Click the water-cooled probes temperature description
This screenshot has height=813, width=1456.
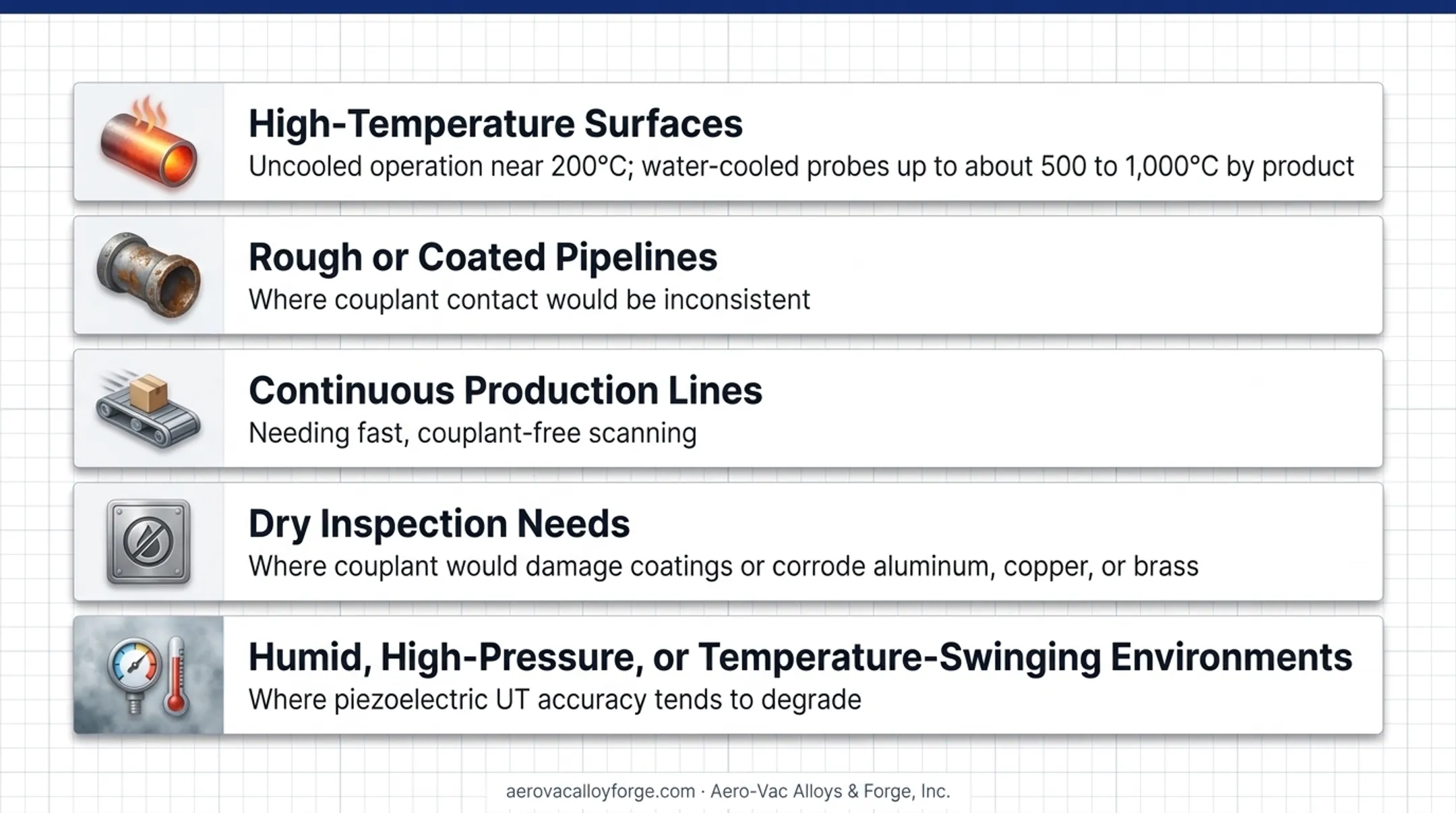tap(801, 167)
